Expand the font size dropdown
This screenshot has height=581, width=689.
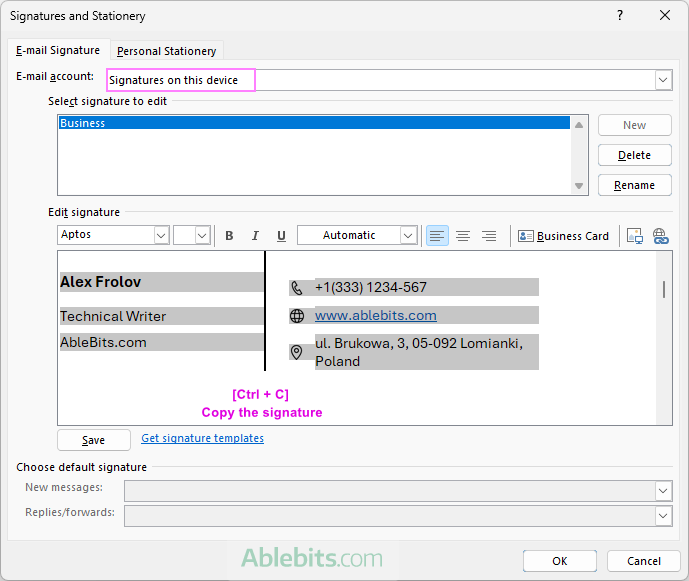click(202, 235)
